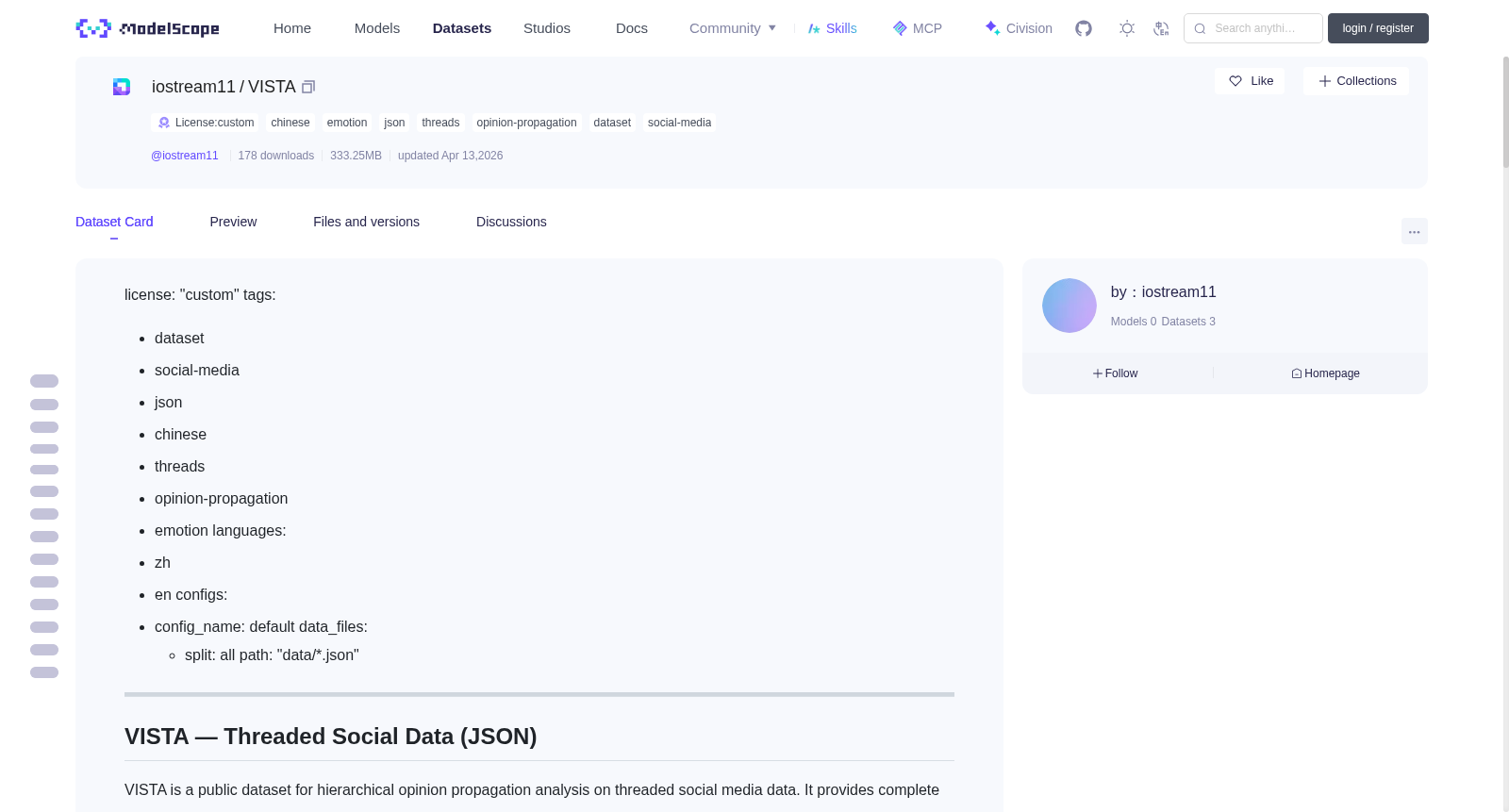Open the GitHub repository icon
The height and width of the screenshot is (812, 1509).
click(x=1084, y=28)
